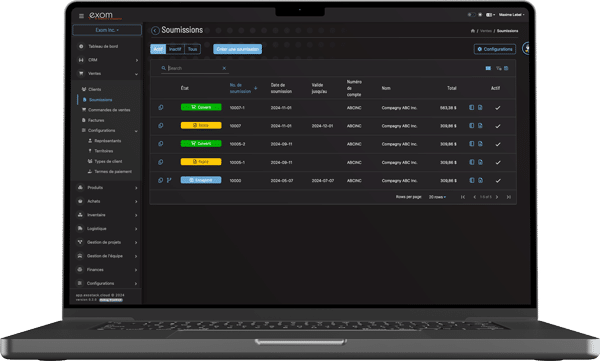Click the copy icon for submission 10007-1

[x=161, y=108]
